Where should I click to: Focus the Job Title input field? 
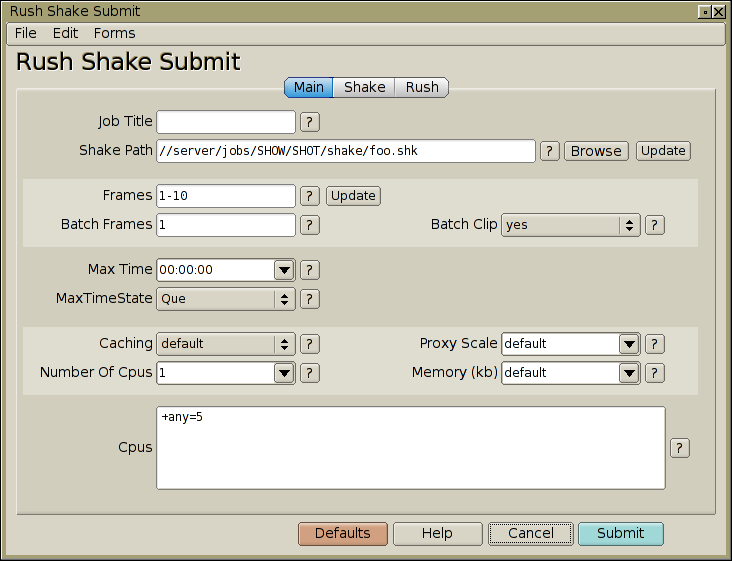coord(225,122)
